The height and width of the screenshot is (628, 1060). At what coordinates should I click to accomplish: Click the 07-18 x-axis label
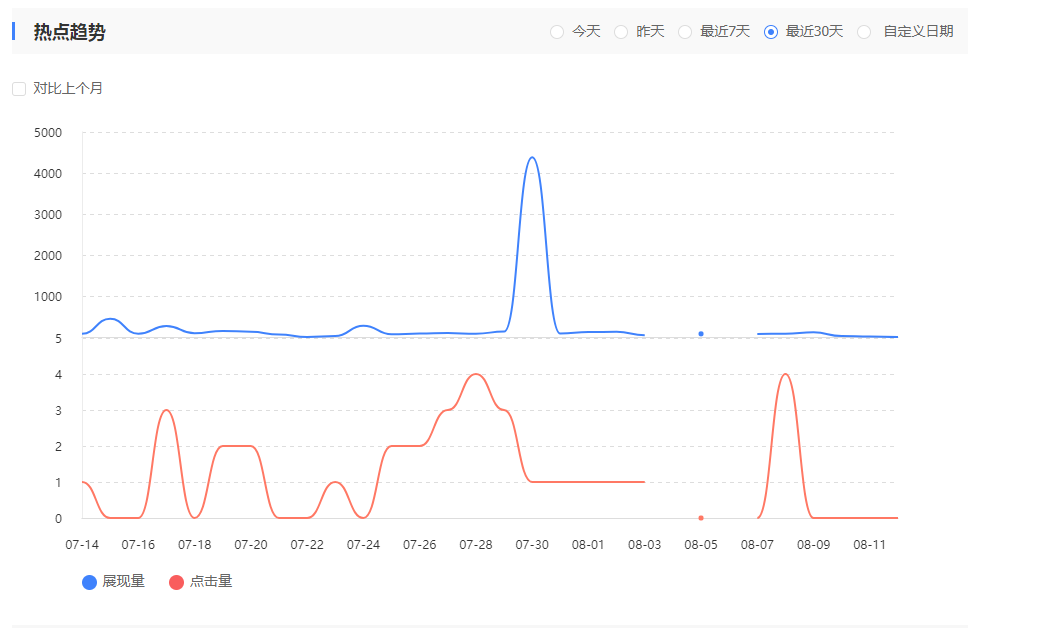click(195, 545)
